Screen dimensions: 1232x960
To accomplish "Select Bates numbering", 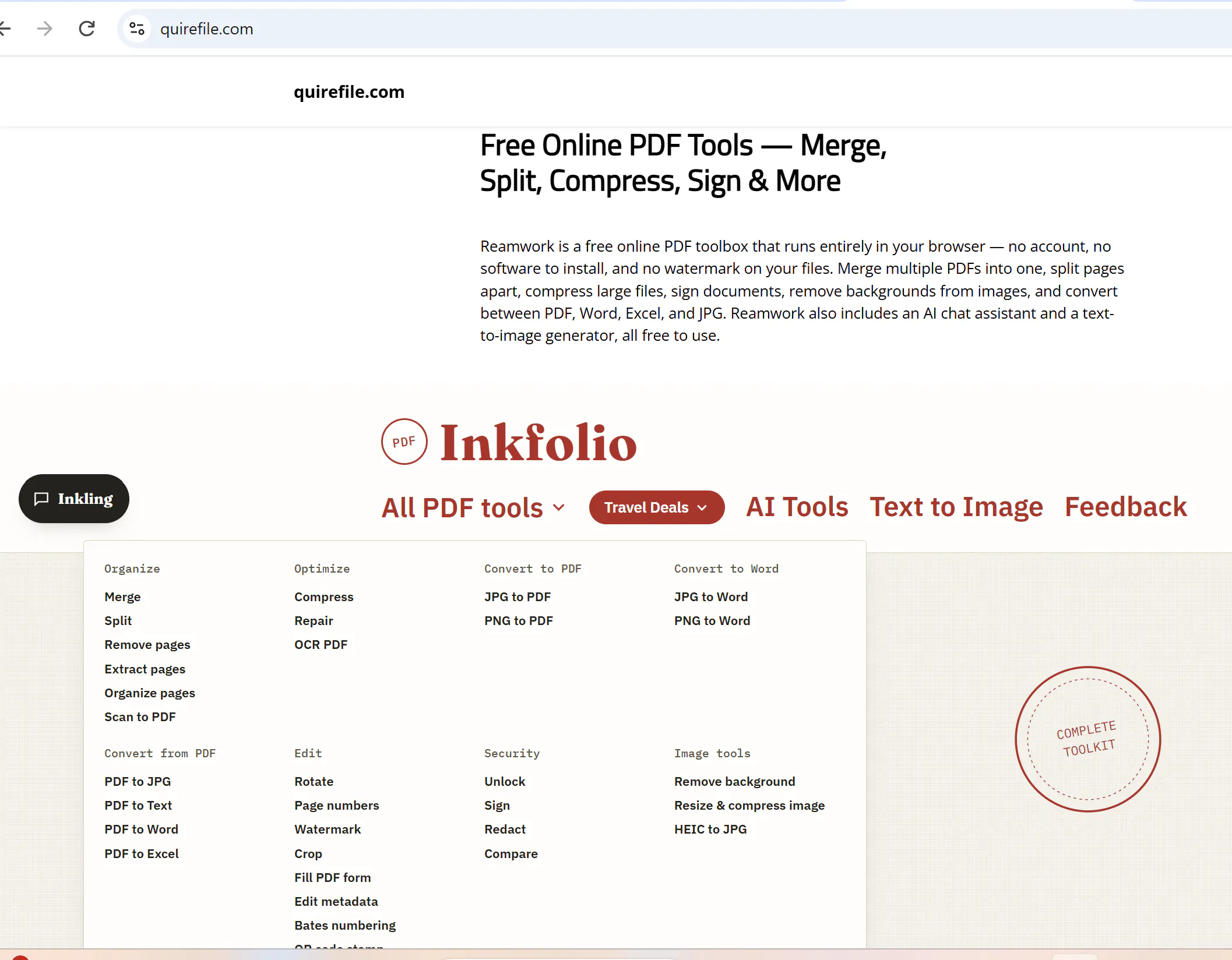I will click(x=345, y=925).
